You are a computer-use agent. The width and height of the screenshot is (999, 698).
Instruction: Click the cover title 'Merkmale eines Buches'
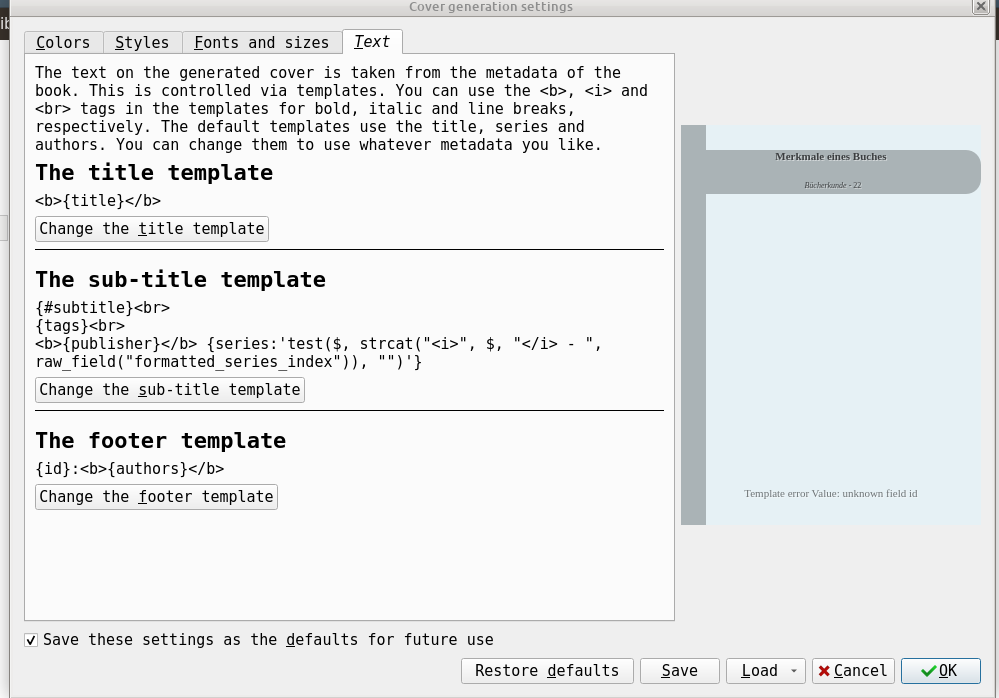[x=830, y=157]
